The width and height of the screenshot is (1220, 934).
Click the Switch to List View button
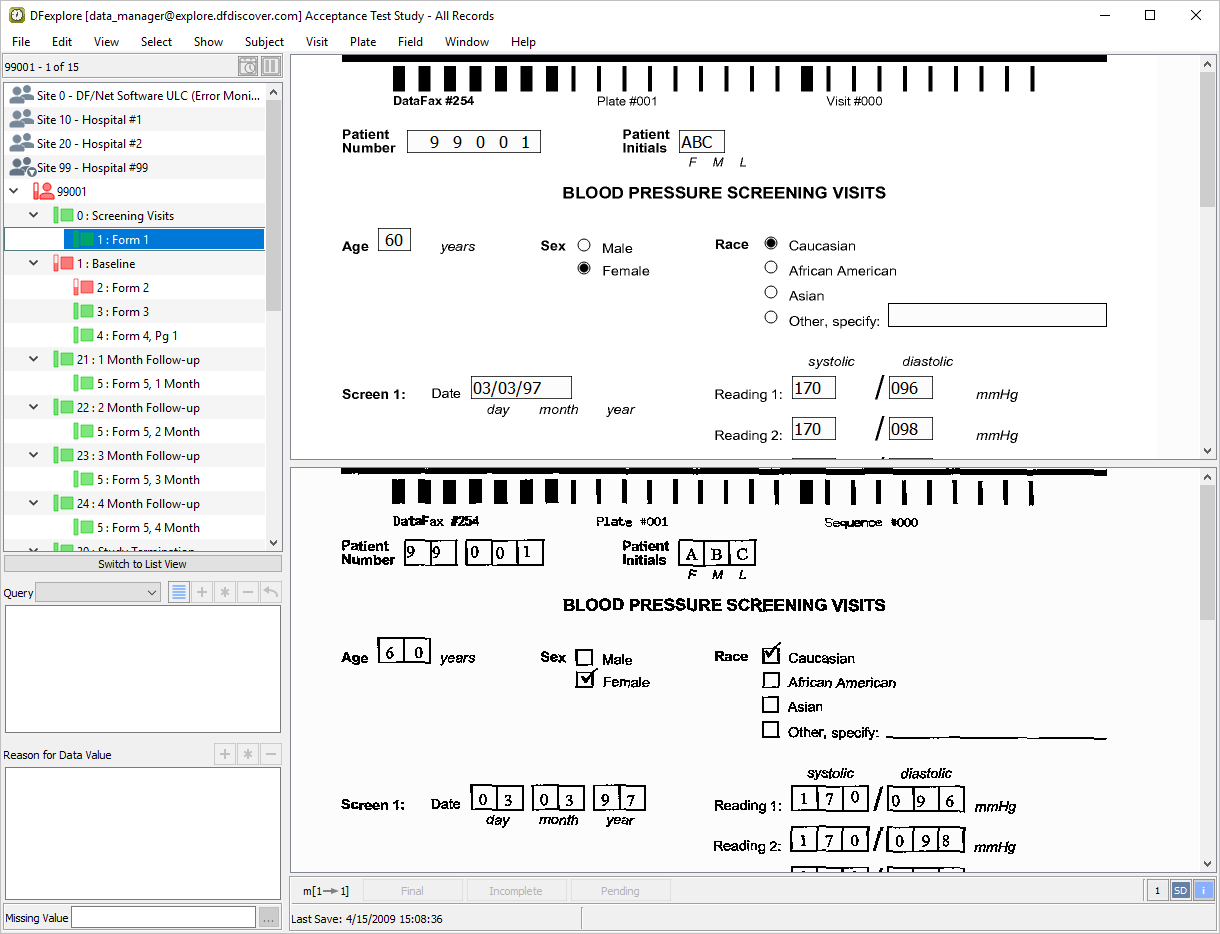[x=142, y=564]
